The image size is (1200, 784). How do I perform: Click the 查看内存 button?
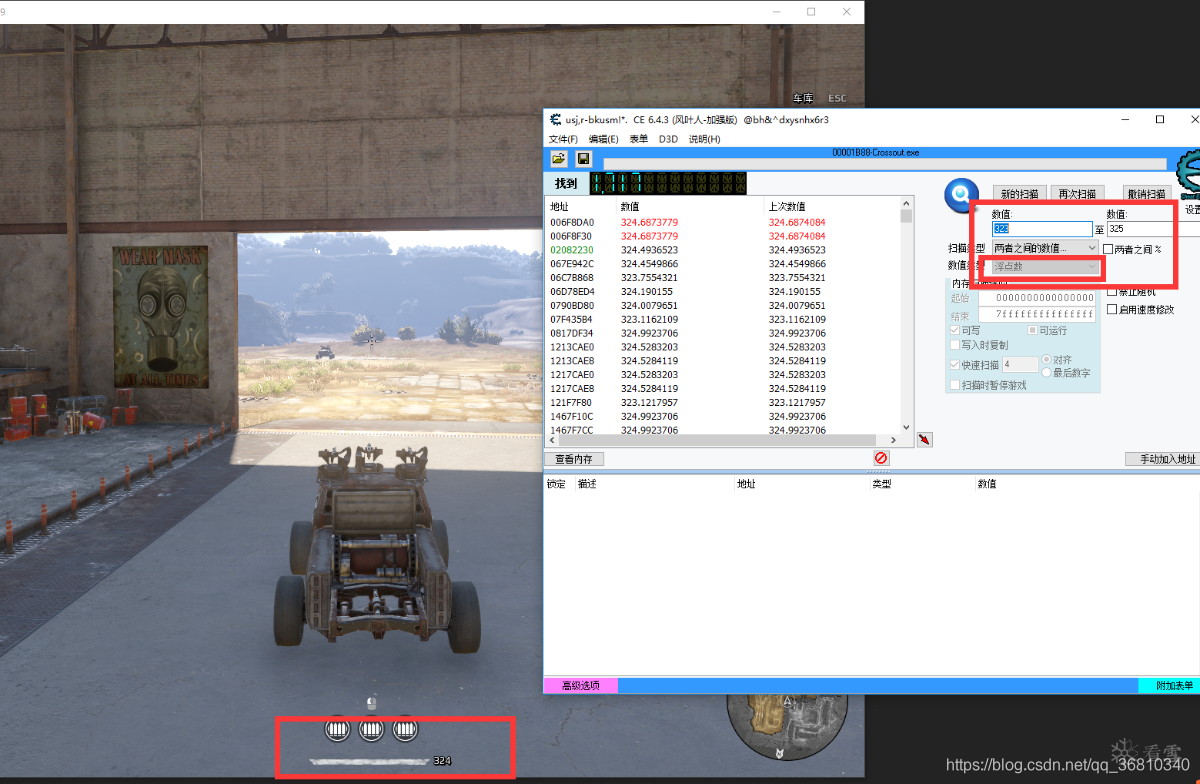(x=574, y=459)
